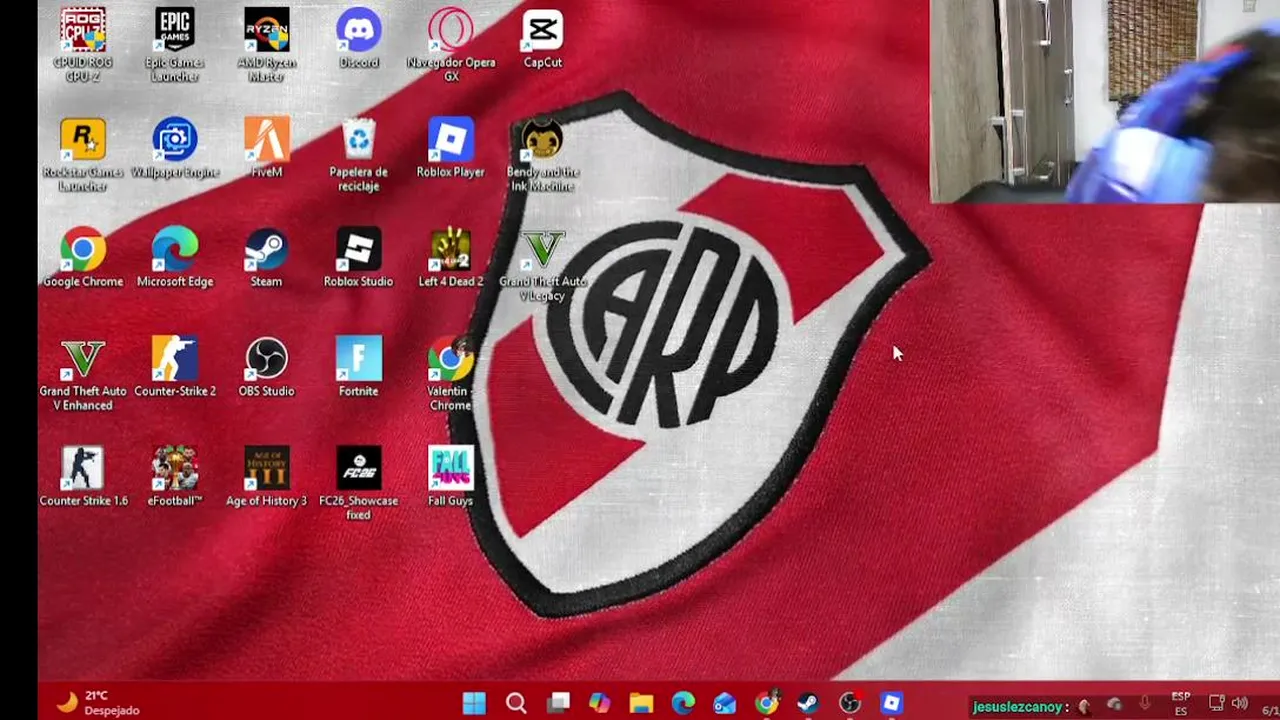The height and width of the screenshot is (720, 1280).
Task: Open AMD Ryzen Master desktop icon
Action: click(267, 44)
